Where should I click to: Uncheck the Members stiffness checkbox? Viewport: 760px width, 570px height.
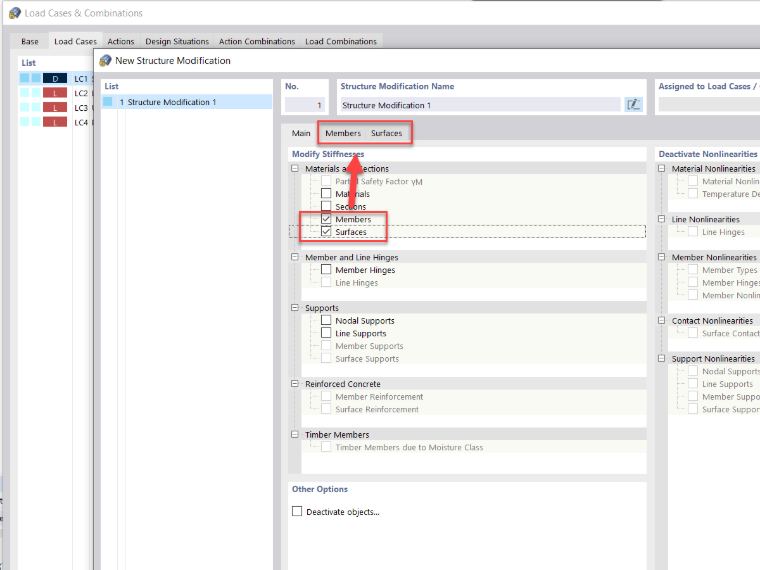tap(326, 219)
